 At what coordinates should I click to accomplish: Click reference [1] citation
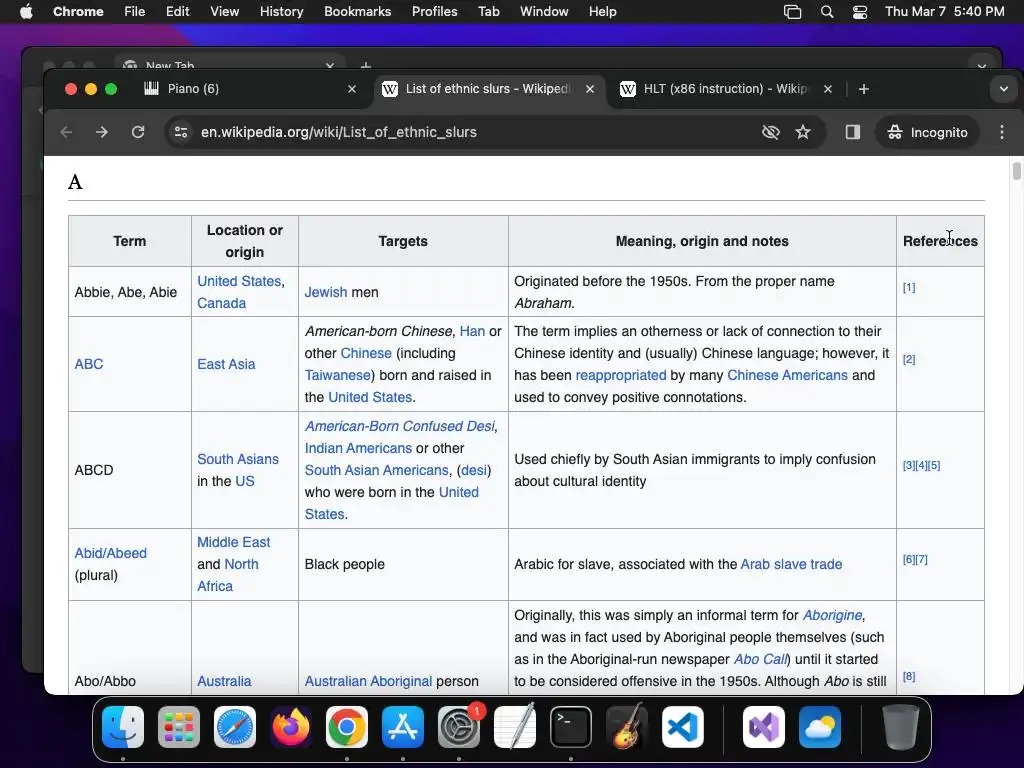point(909,287)
